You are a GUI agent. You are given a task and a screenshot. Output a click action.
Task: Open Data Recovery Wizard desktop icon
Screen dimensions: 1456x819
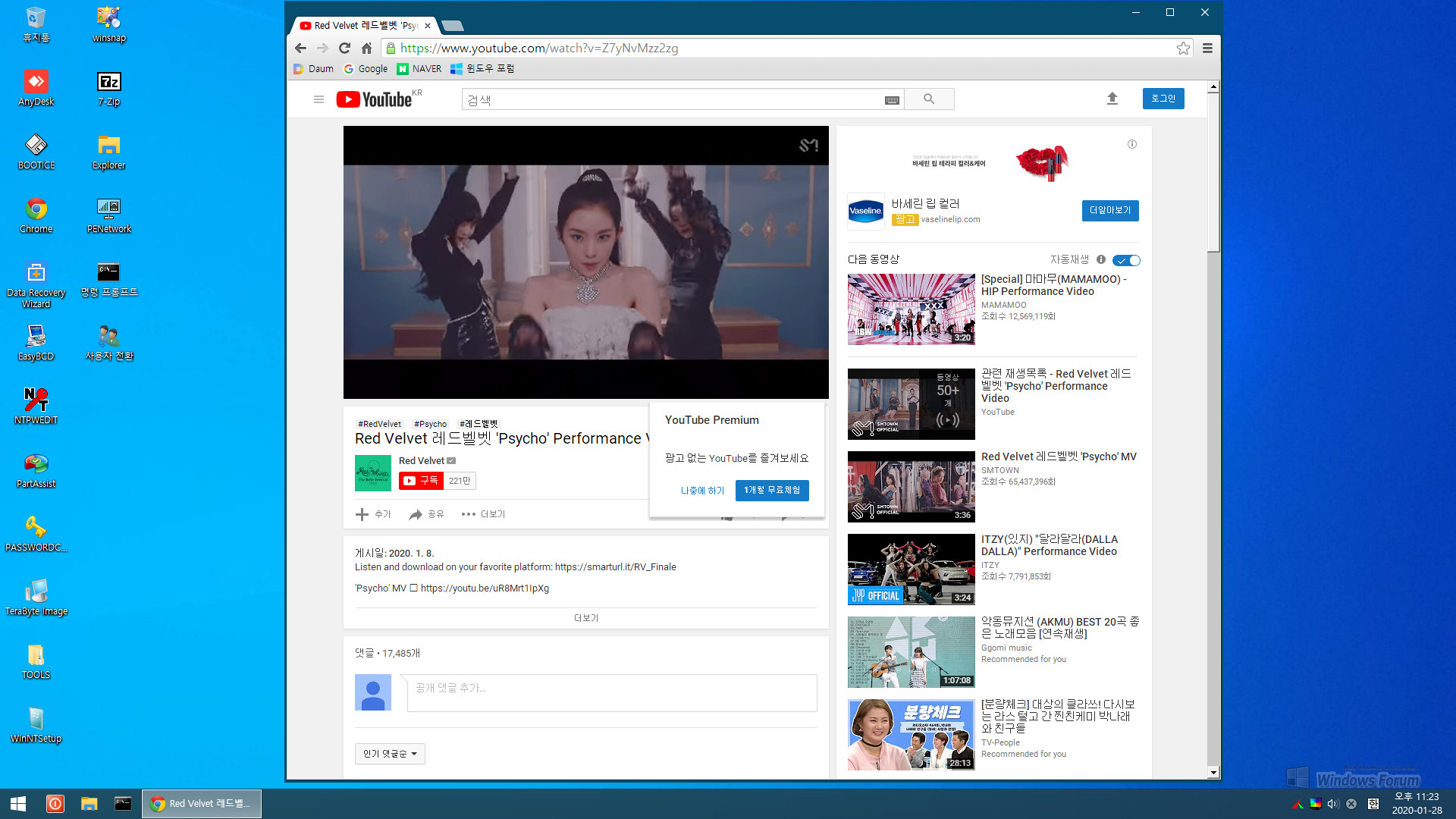[x=36, y=285]
